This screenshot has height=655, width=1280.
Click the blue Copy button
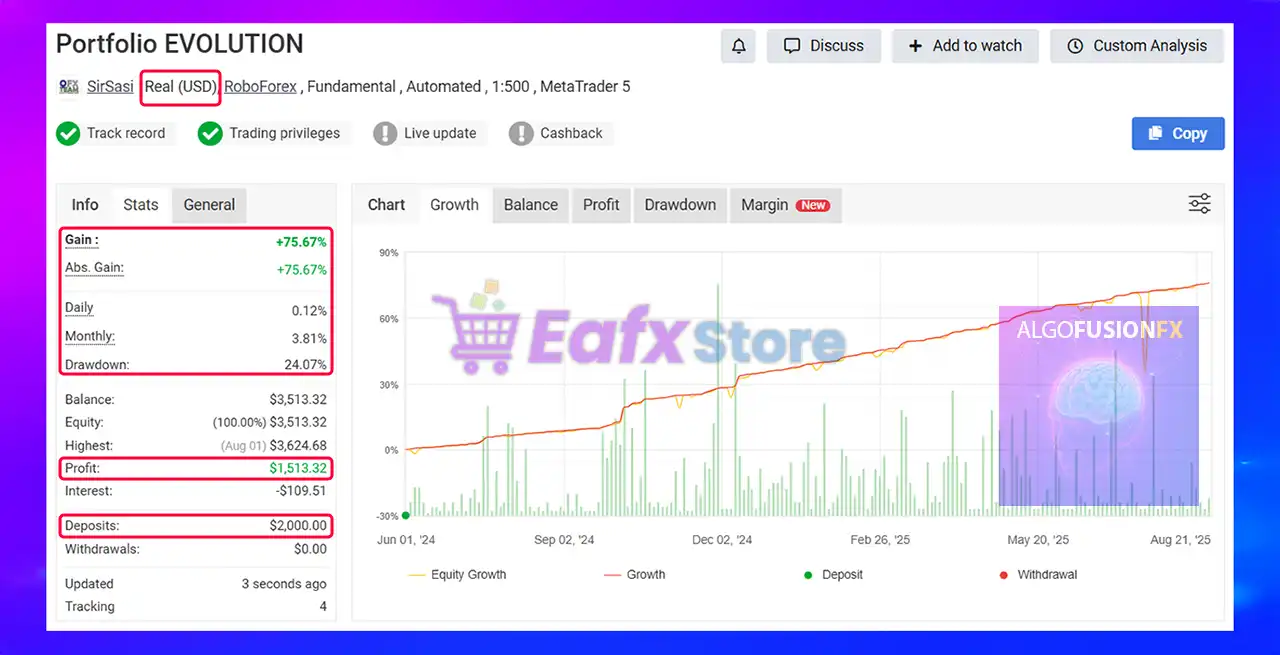tap(1178, 133)
